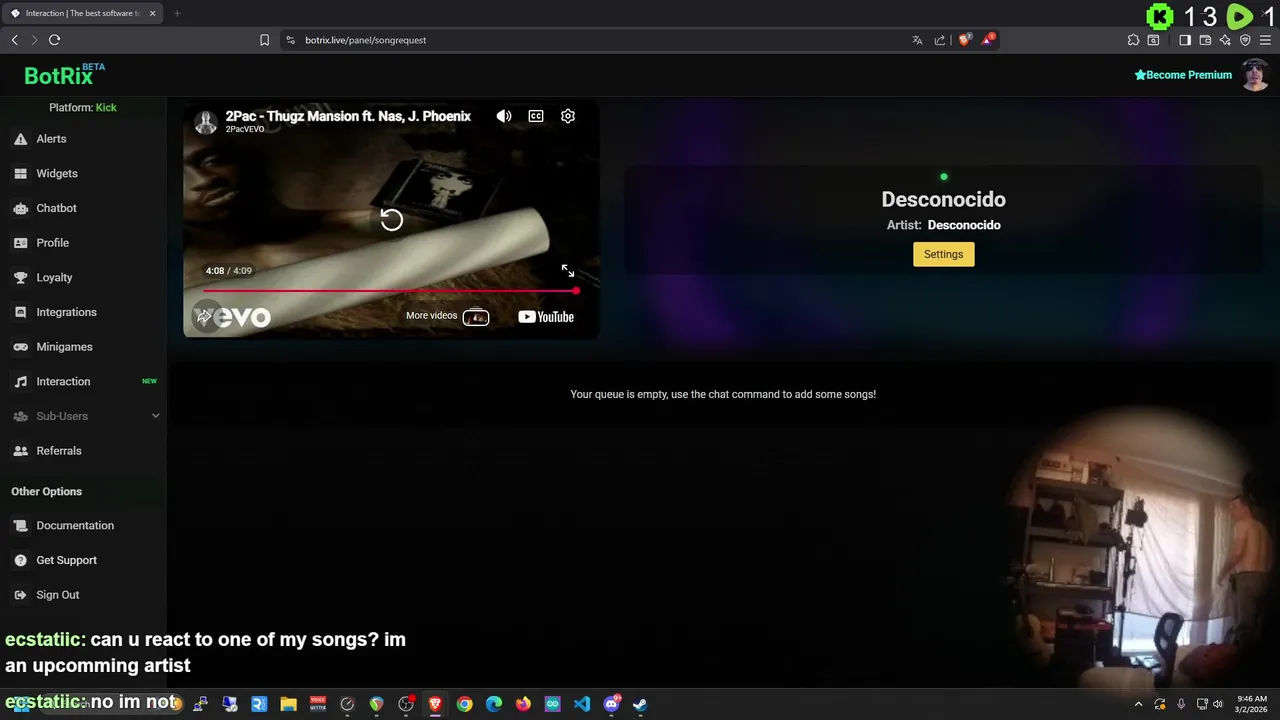
Task: Open Visual Studio Code from taskbar
Action: [582, 704]
